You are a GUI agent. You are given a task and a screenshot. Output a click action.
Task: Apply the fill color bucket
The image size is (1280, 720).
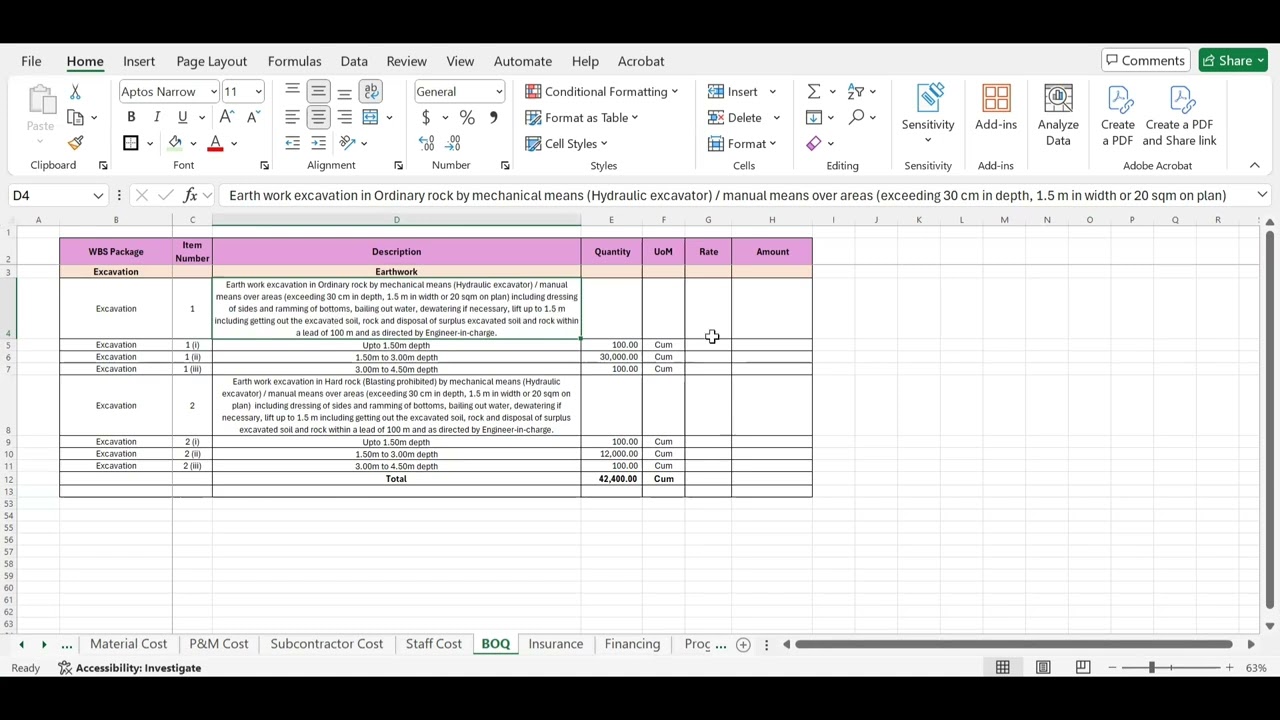click(x=175, y=143)
